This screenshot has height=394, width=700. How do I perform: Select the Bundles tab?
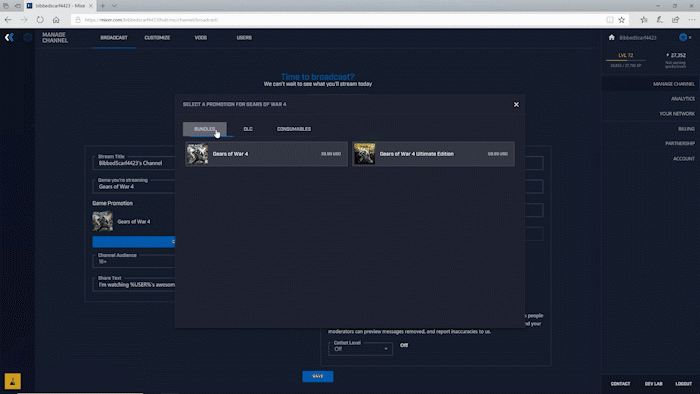click(204, 129)
